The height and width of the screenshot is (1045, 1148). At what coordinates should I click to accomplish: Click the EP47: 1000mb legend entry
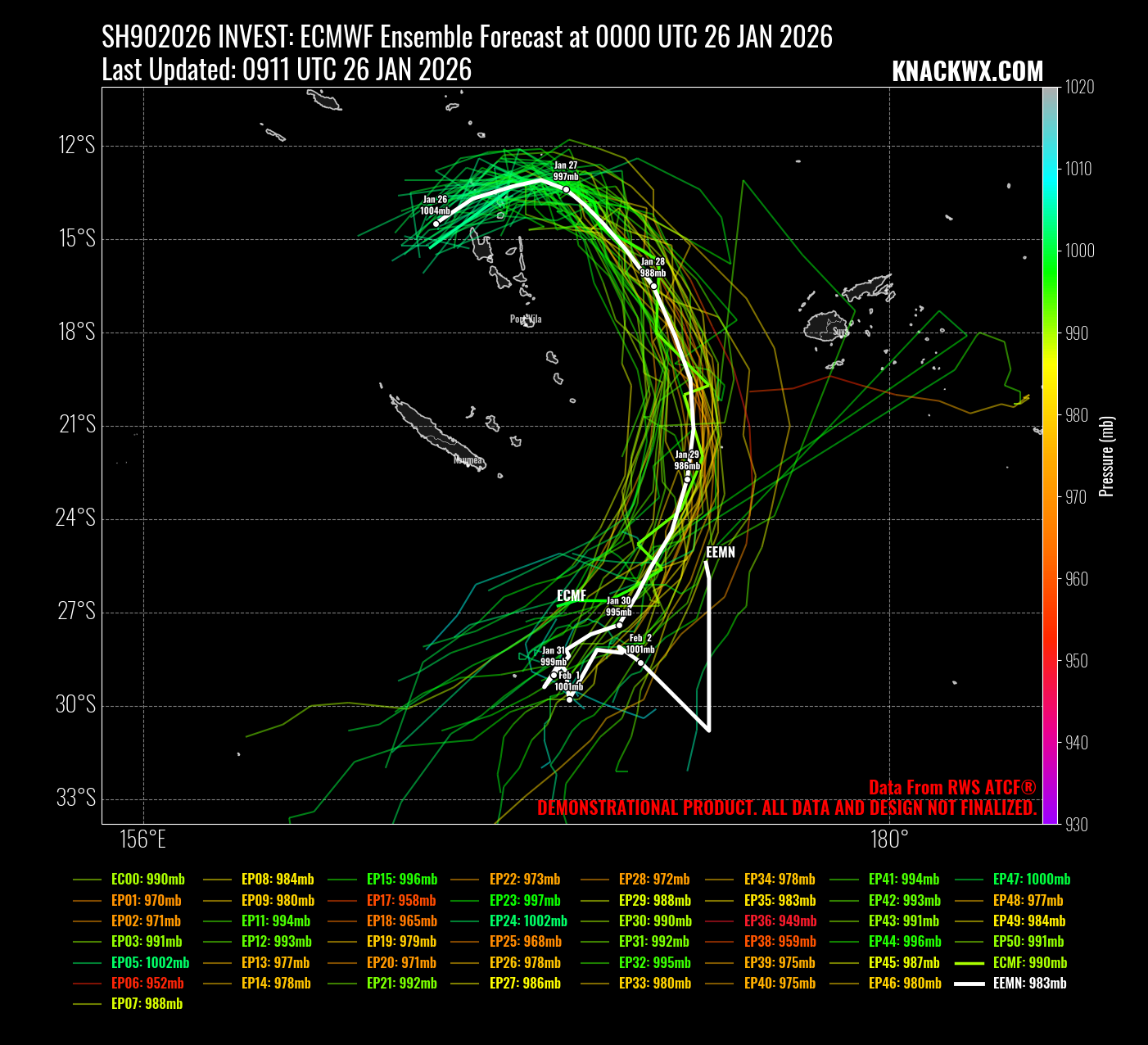click(1031, 880)
